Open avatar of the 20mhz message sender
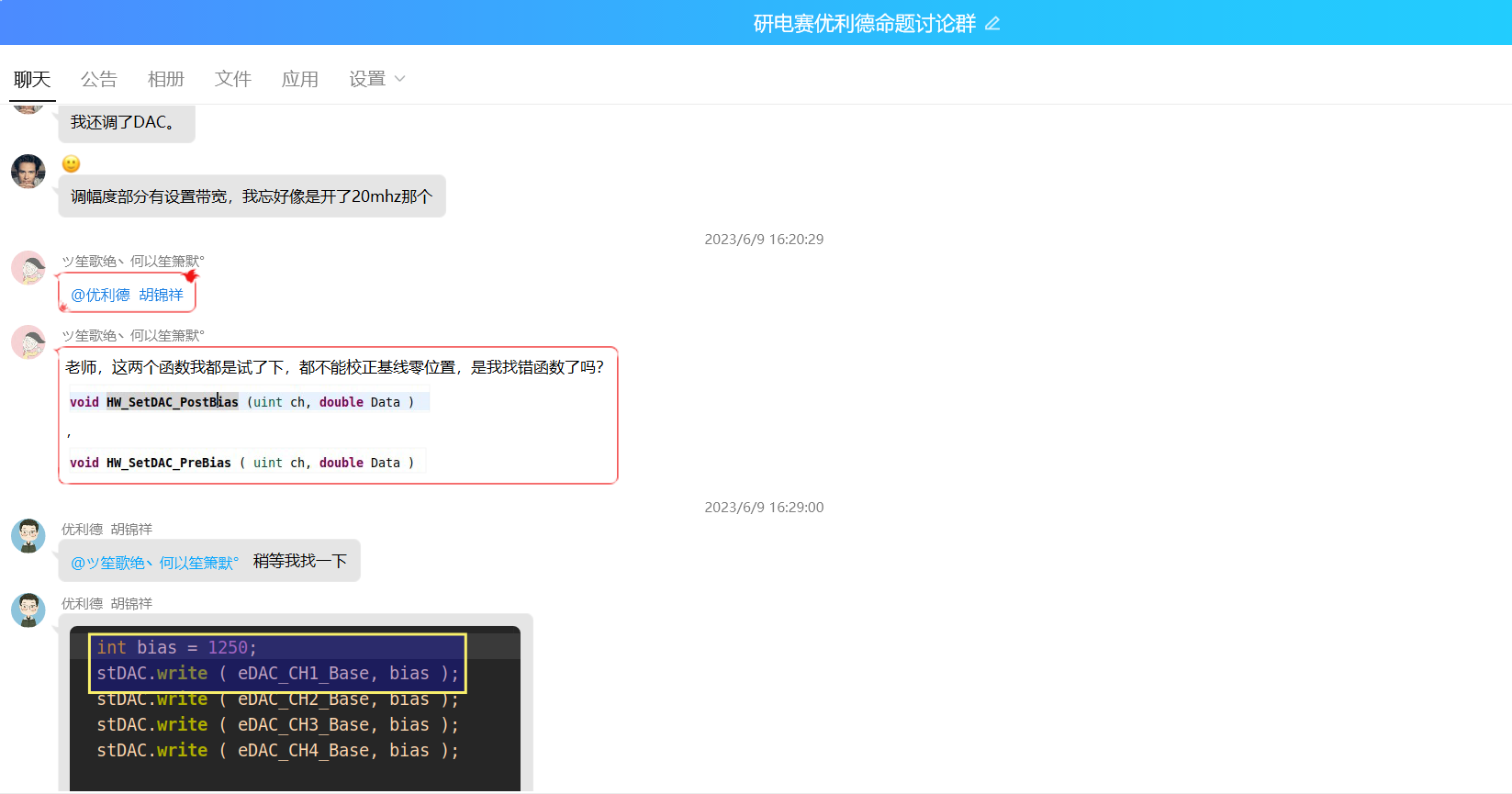 click(28, 172)
